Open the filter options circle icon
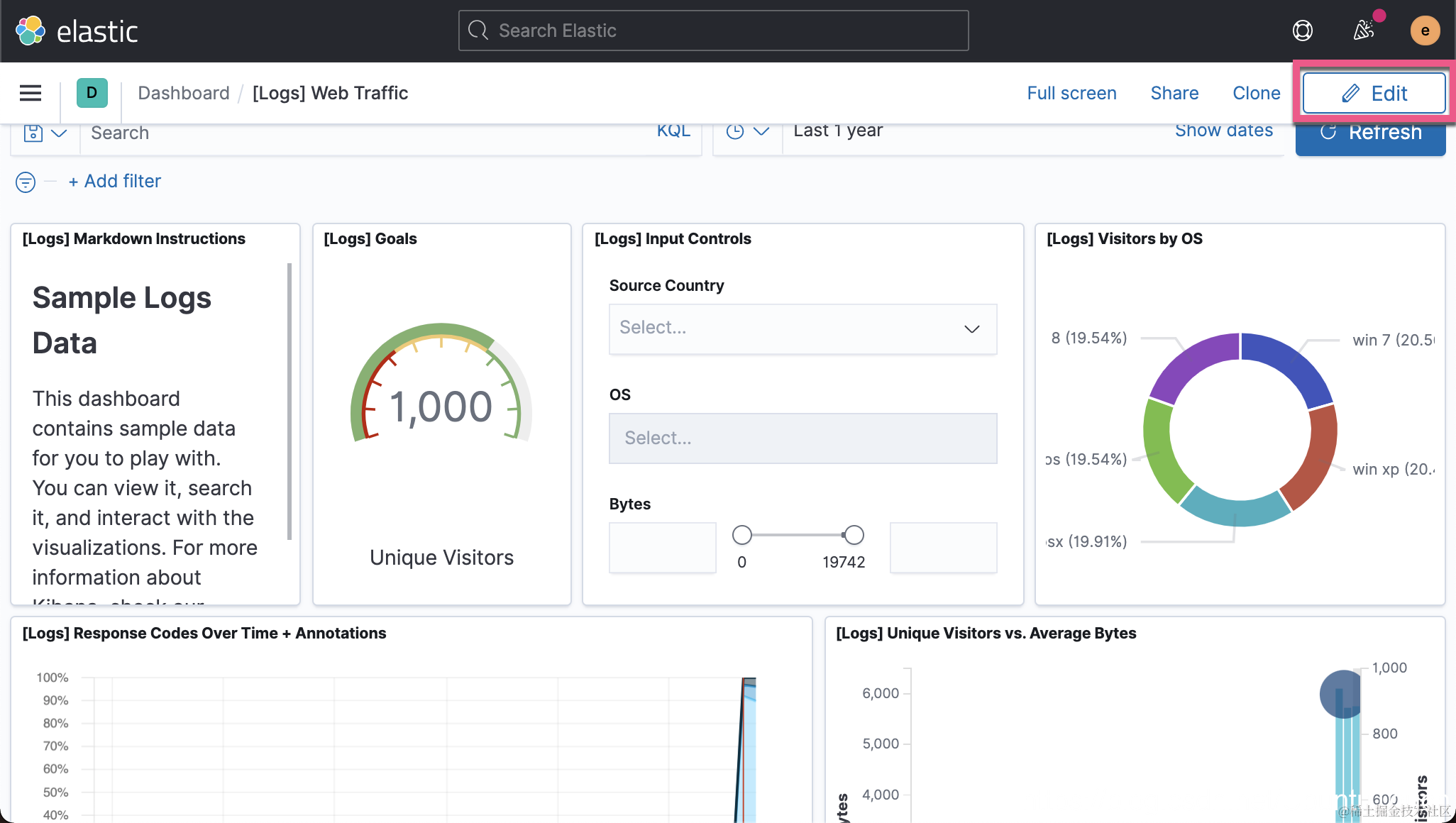The height and width of the screenshot is (823, 1456). [x=26, y=182]
